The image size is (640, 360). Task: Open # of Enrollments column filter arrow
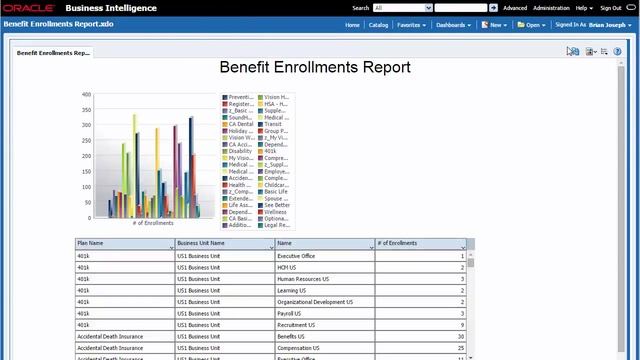click(463, 248)
